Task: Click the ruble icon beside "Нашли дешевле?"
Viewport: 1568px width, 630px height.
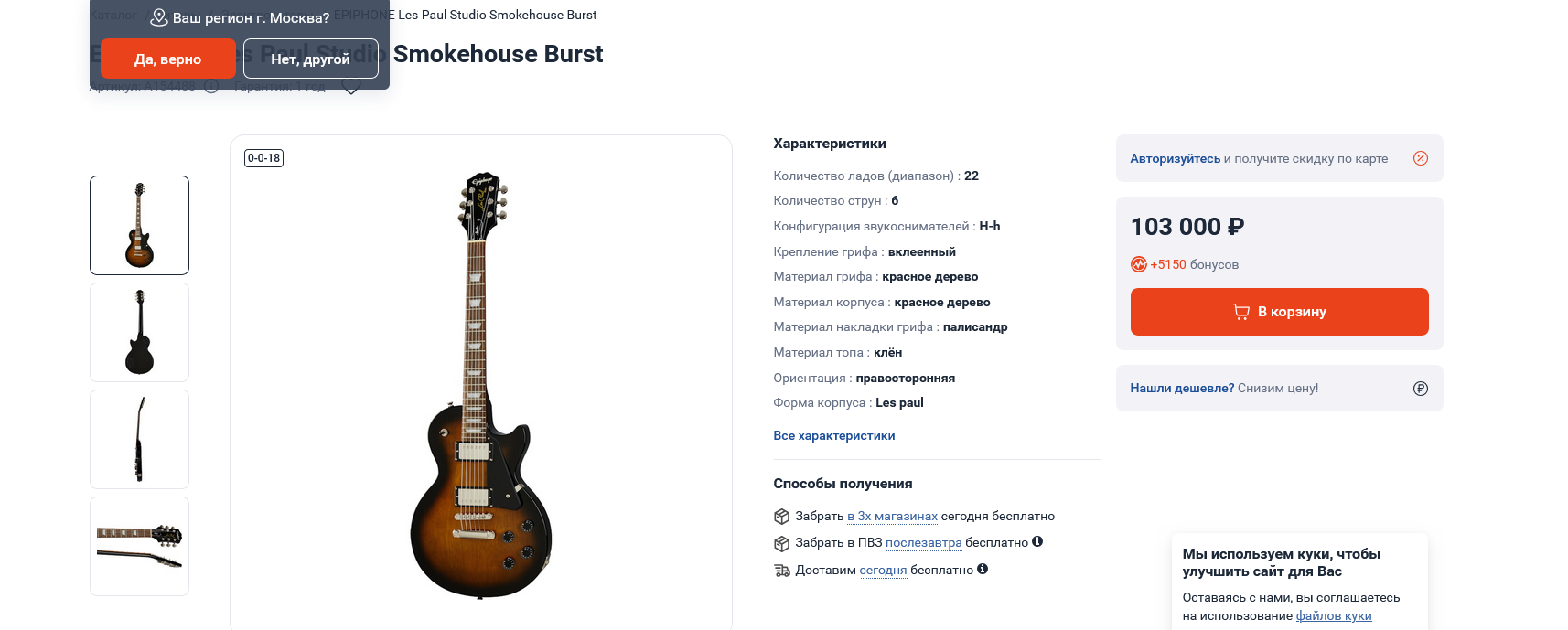Action: [x=1420, y=389]
